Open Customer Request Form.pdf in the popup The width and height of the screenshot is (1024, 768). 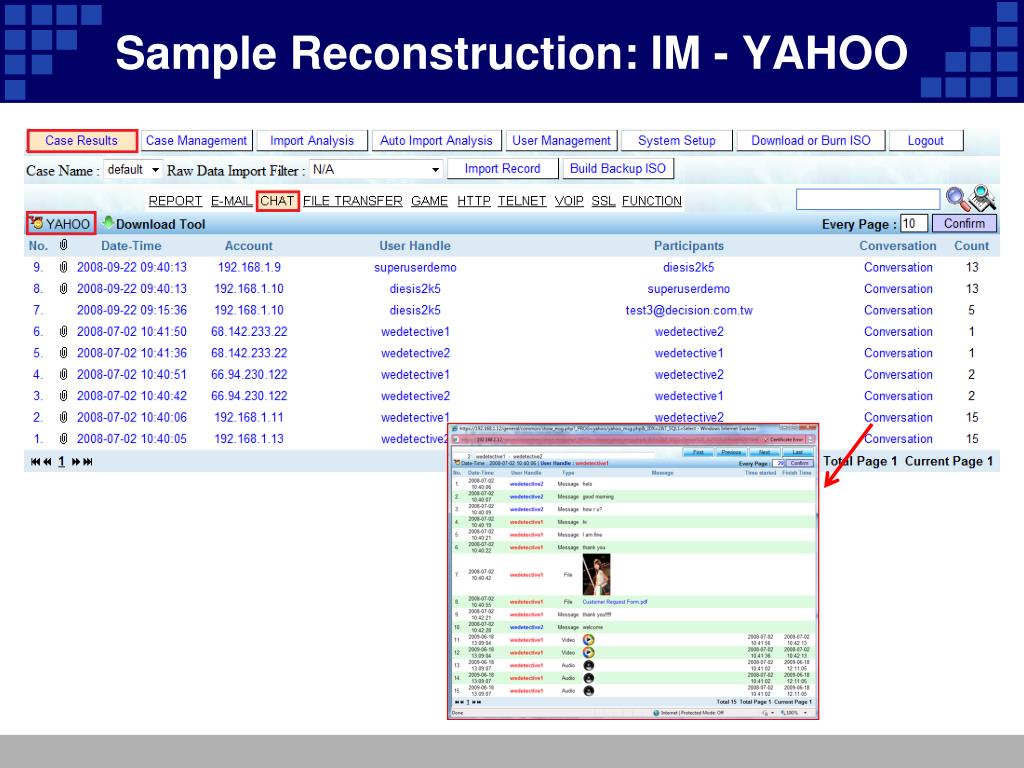pyautogui.click(x=615, y=602)
